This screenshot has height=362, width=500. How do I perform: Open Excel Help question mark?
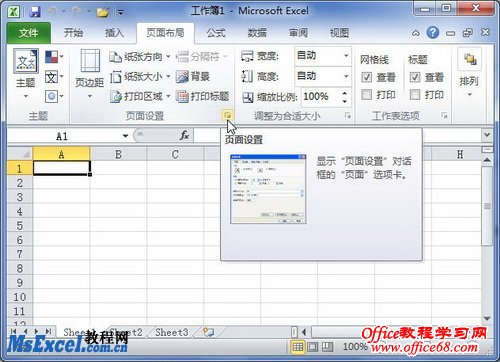(433, 33)
